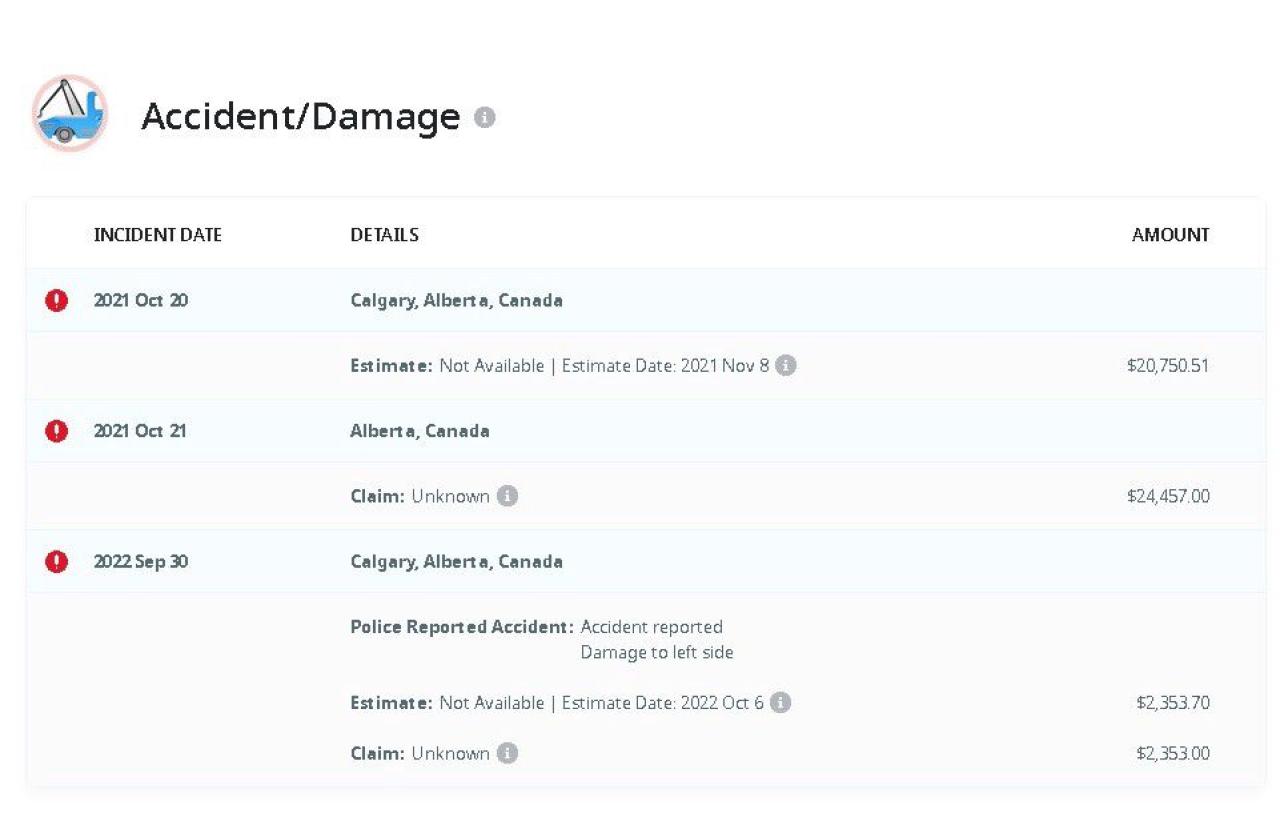The height and width of the screenshot is (813, 1280).
Task: Click the Accident reported text
Action: click(651, 627)
